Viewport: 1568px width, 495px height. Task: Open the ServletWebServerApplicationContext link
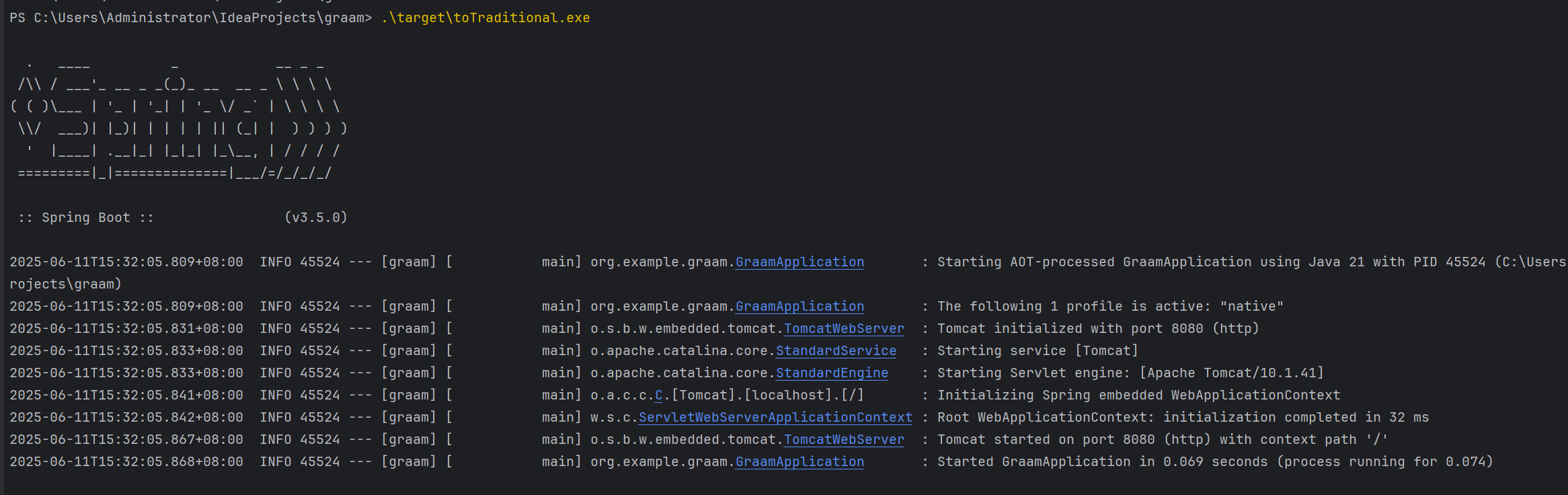coord(775,418)
